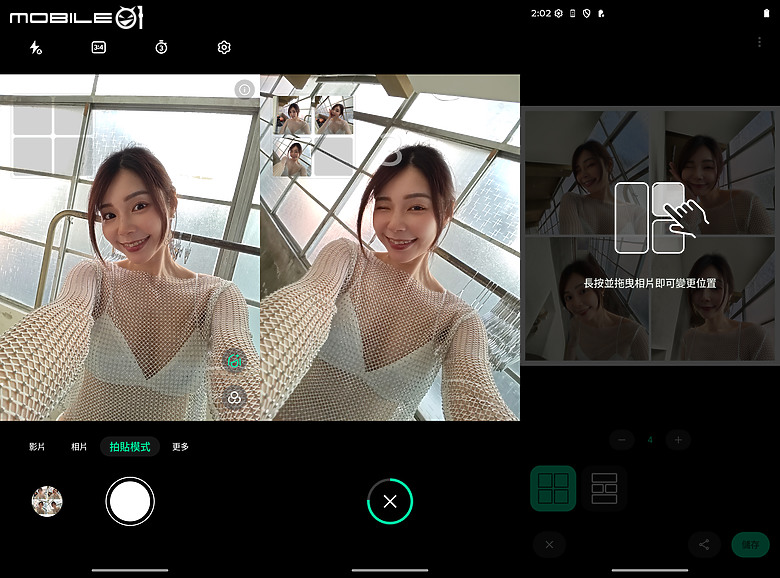780x578 pixels.
Task: Tap the photo count value 4
Action: pos(650,440)
